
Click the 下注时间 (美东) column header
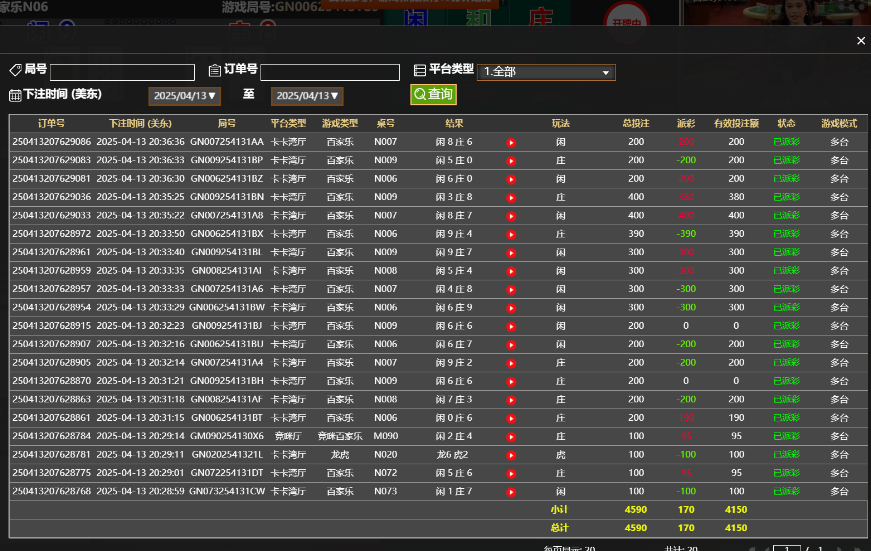click(140, 123)
